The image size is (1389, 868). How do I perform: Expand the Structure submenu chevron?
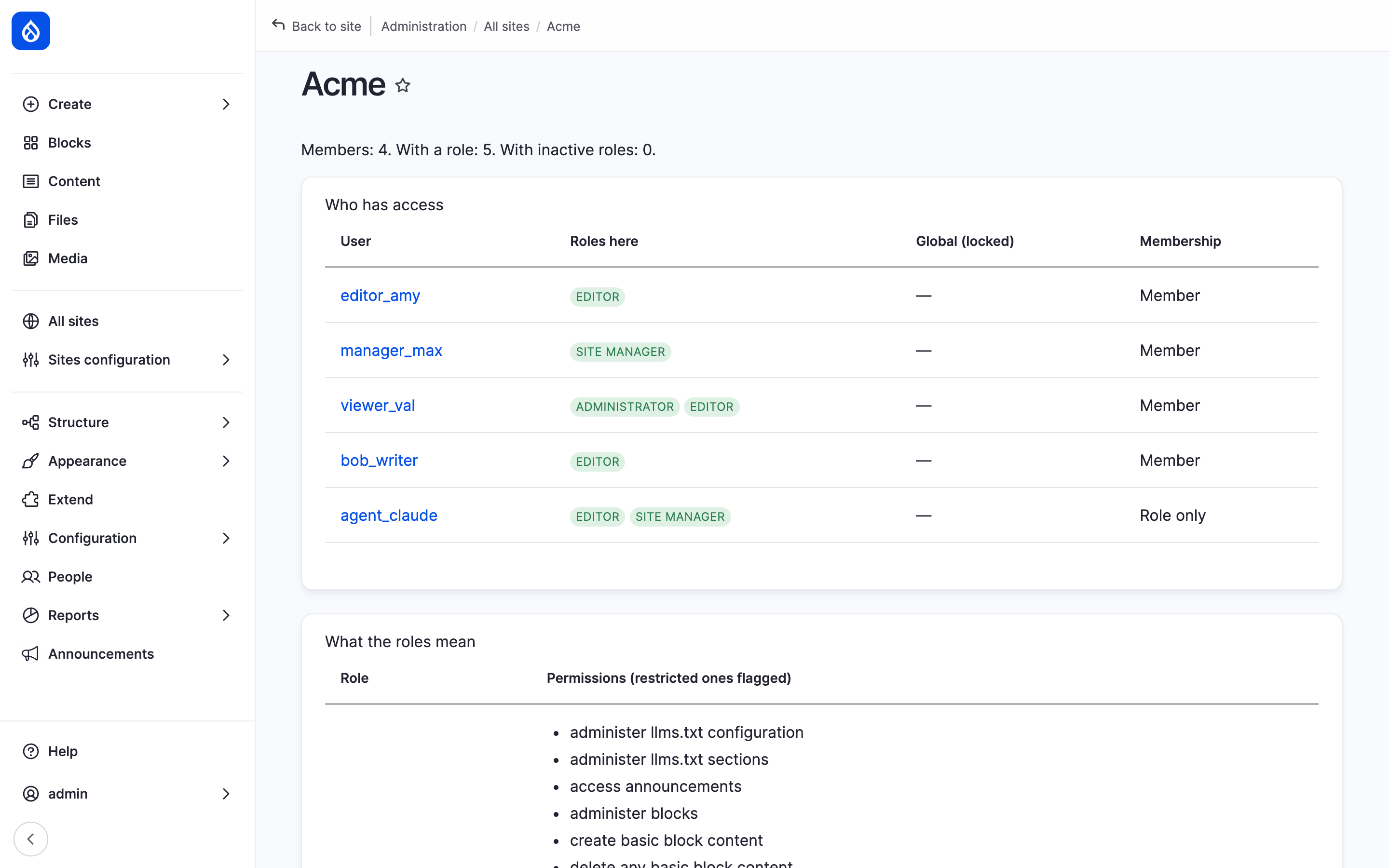226,422
